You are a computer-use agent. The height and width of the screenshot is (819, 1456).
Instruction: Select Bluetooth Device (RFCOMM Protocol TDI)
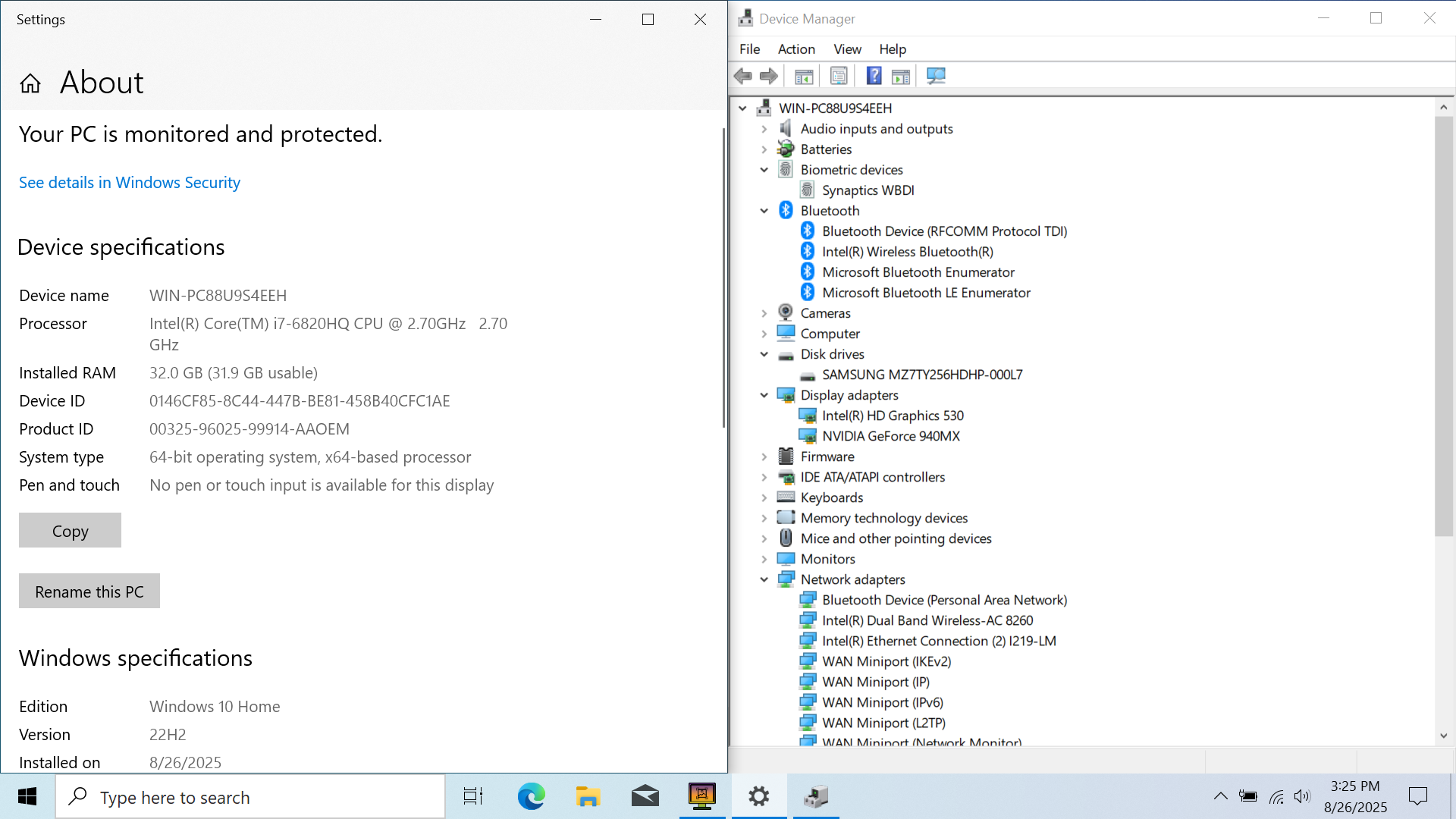[944, 231]
